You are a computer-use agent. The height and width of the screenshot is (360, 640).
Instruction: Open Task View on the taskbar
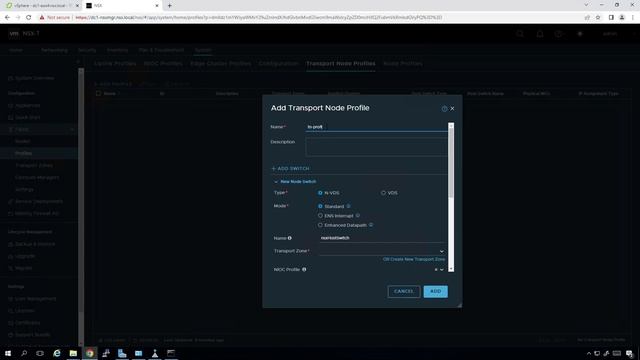point(40,353)
